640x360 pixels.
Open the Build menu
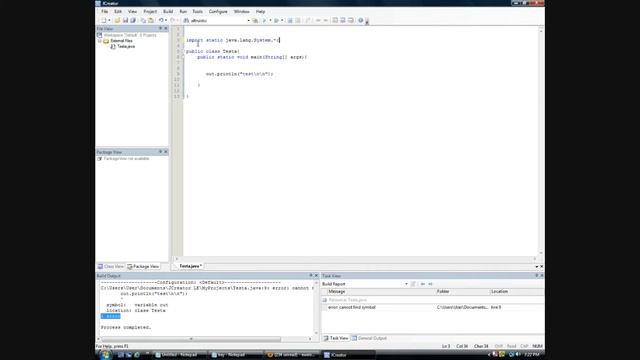(168, 11)
